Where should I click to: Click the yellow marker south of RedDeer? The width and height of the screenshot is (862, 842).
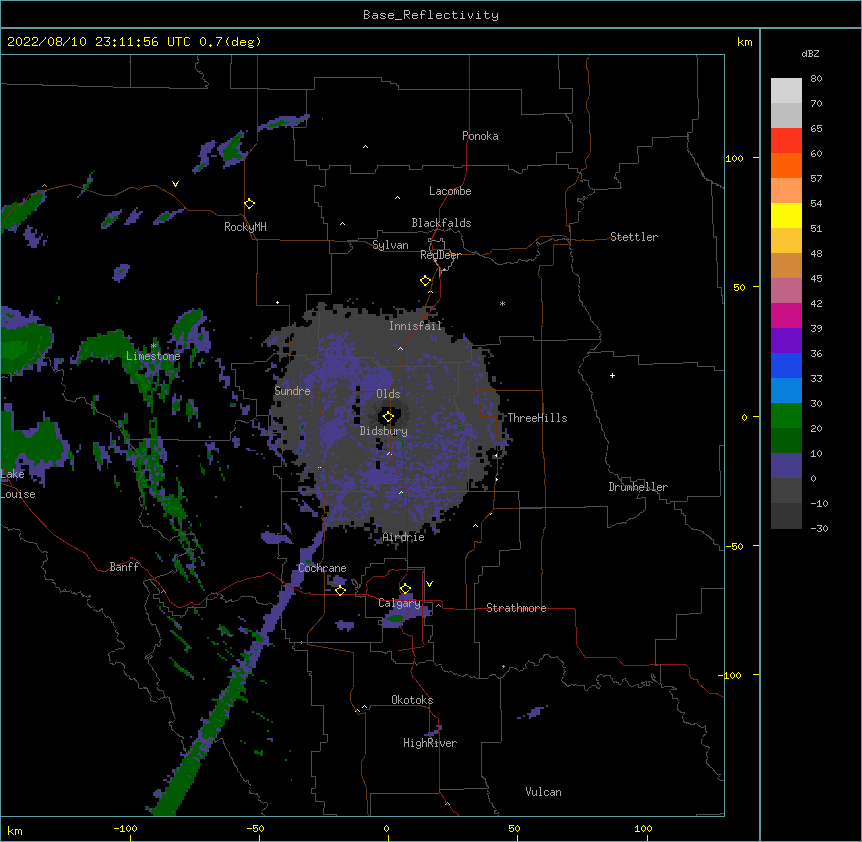[426, 281]
